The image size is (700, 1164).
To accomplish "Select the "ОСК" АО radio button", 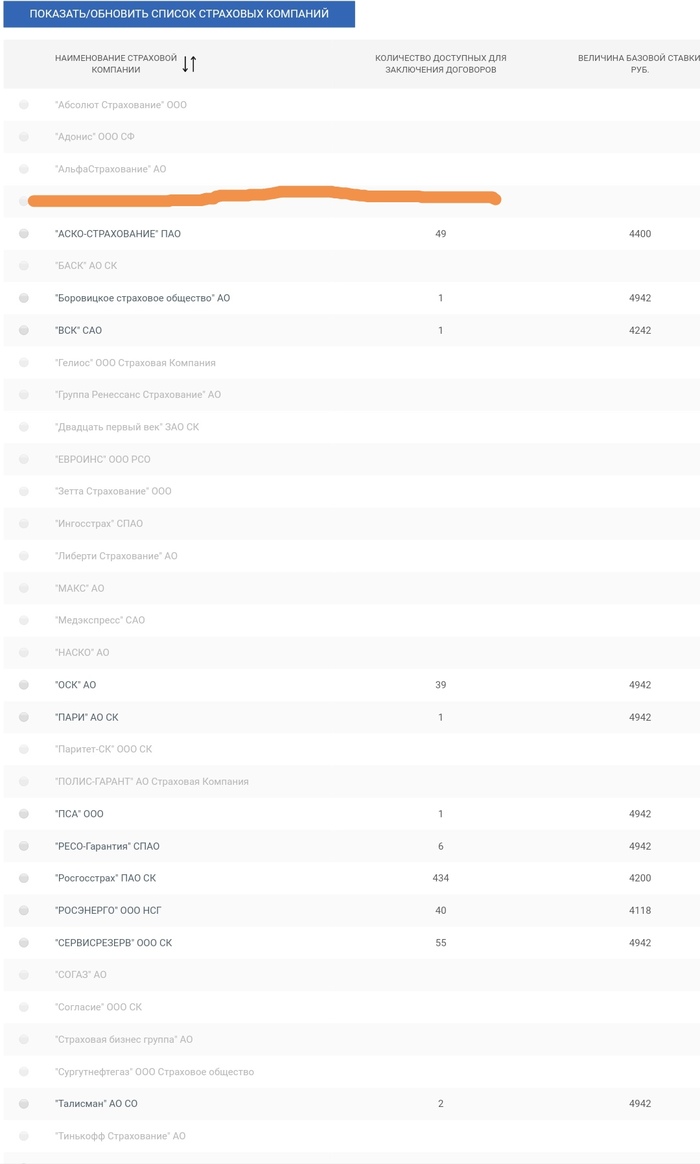I will click(x=24, y=685).
